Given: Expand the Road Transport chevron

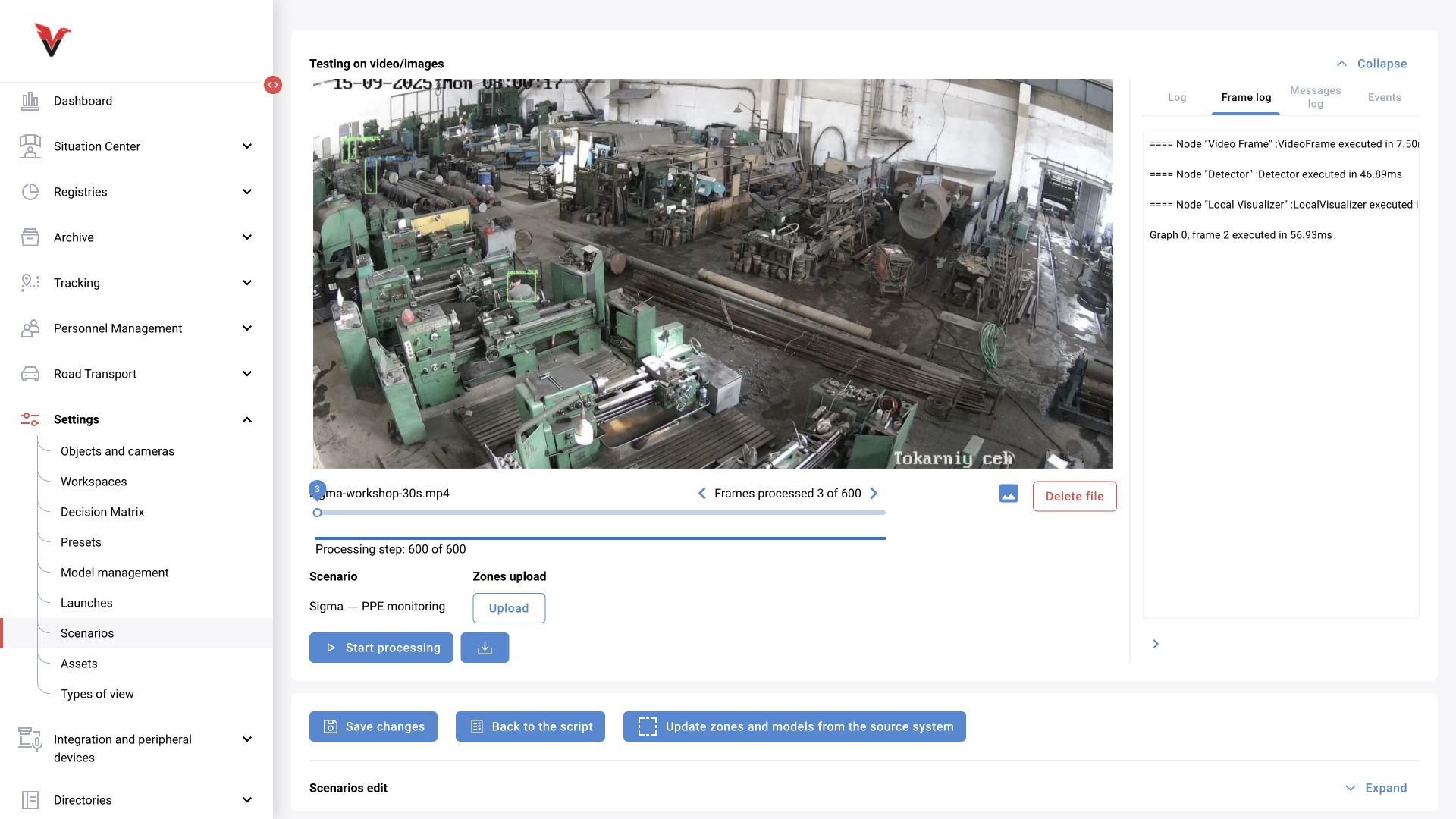Looking at the screenshot, I should pyautogui.click(x=247, y=374).
